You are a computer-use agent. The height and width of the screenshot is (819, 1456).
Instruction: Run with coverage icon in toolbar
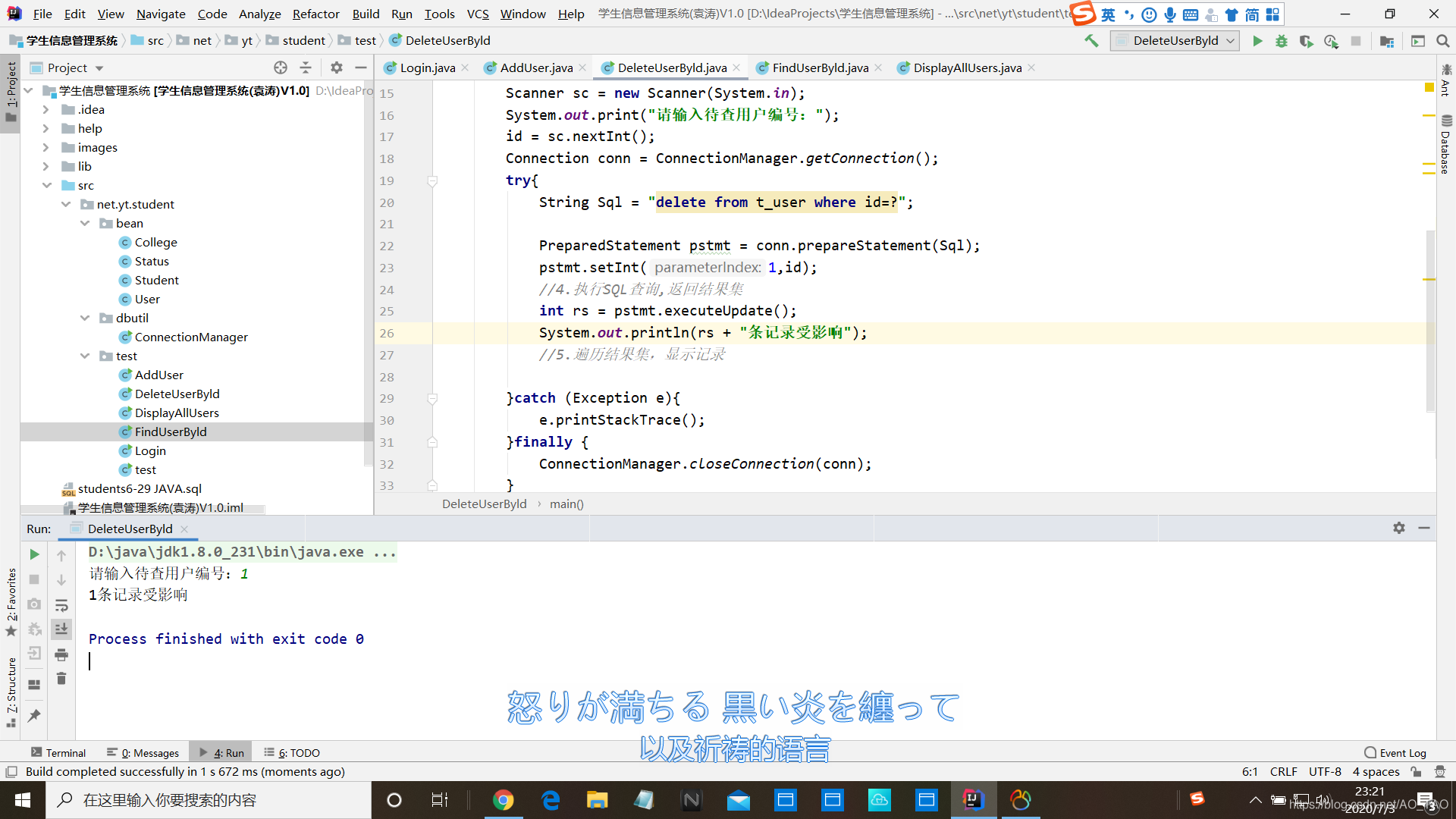tap(1306, 41)
